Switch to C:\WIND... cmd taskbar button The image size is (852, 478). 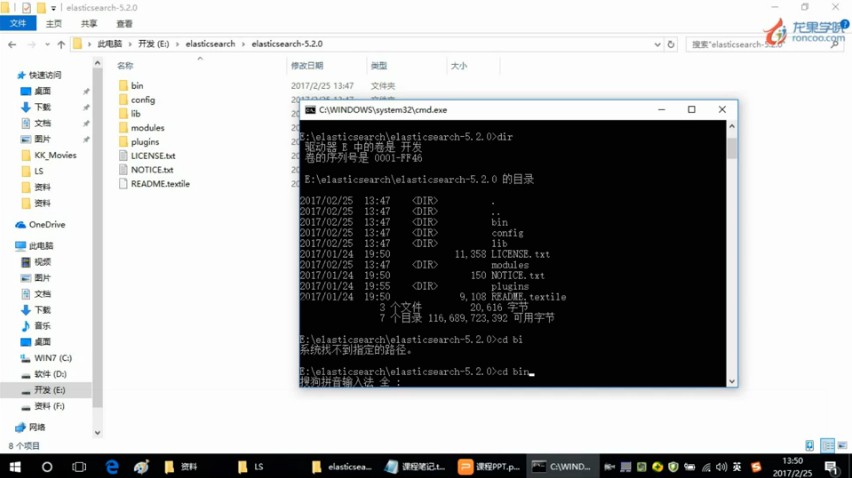tap(562, 467)
